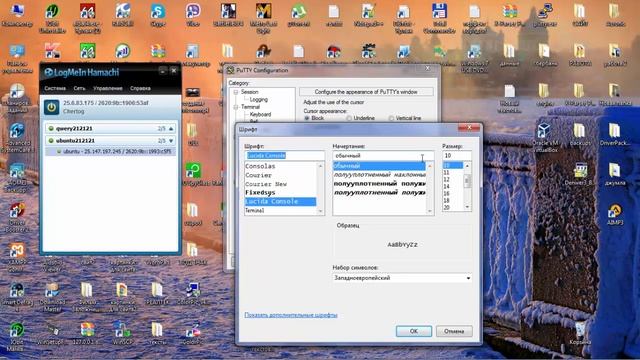Select the Block cursor radio button
The image size is (640, 360).
(x=307, y=118)
